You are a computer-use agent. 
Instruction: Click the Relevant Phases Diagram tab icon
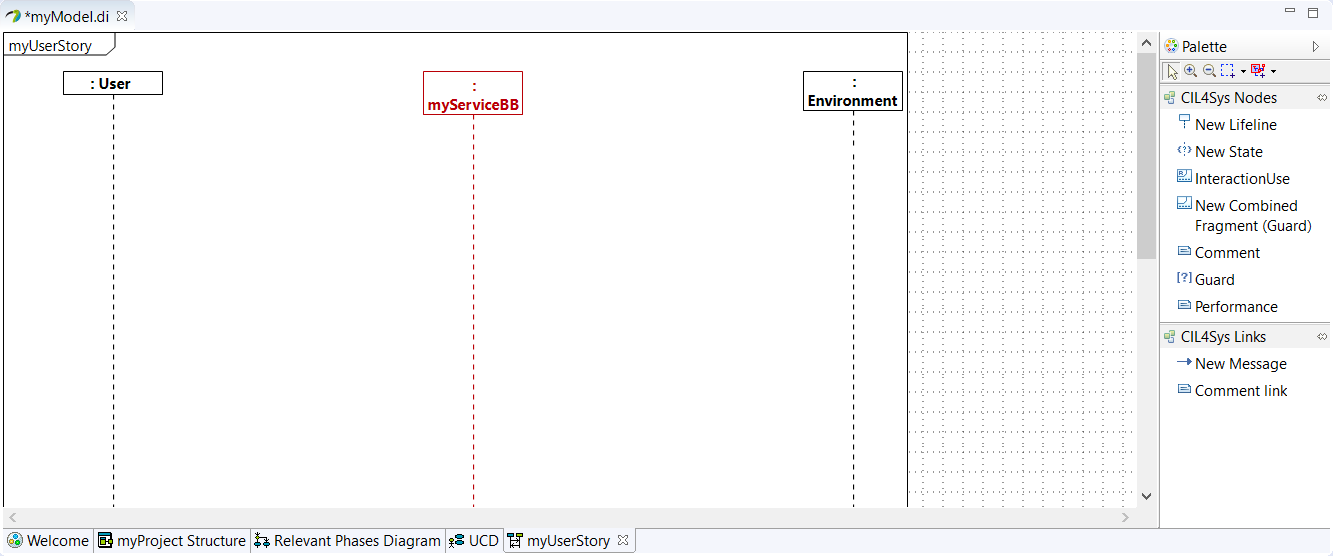[262, 541]
